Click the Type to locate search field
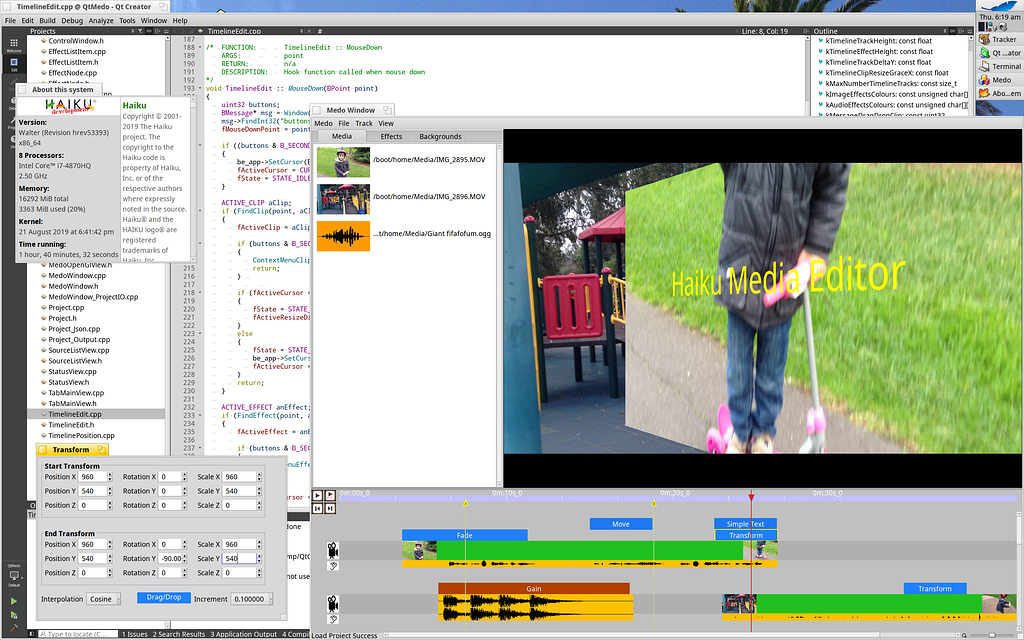 click(77, 634)
